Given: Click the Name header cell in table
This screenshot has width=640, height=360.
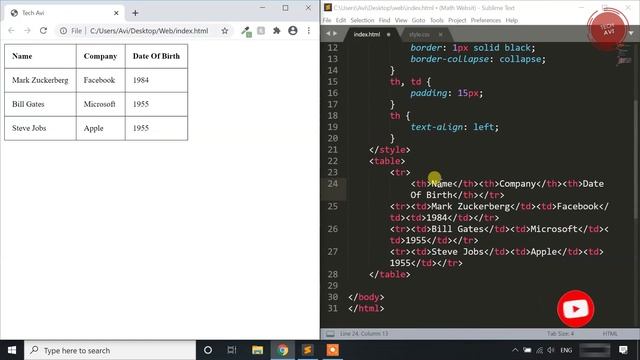Looking at the screenshot, I should (40, 56).
